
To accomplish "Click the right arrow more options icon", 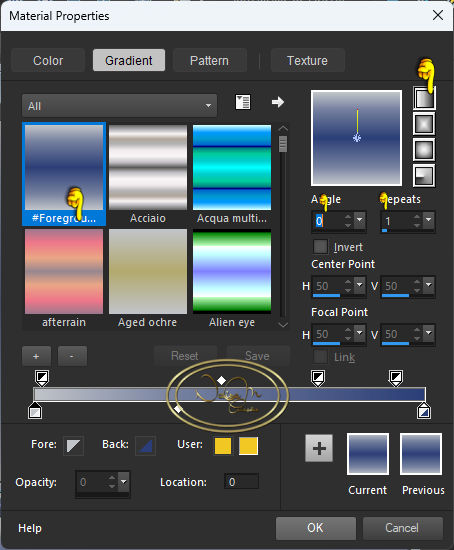I will tap(278, 102).
